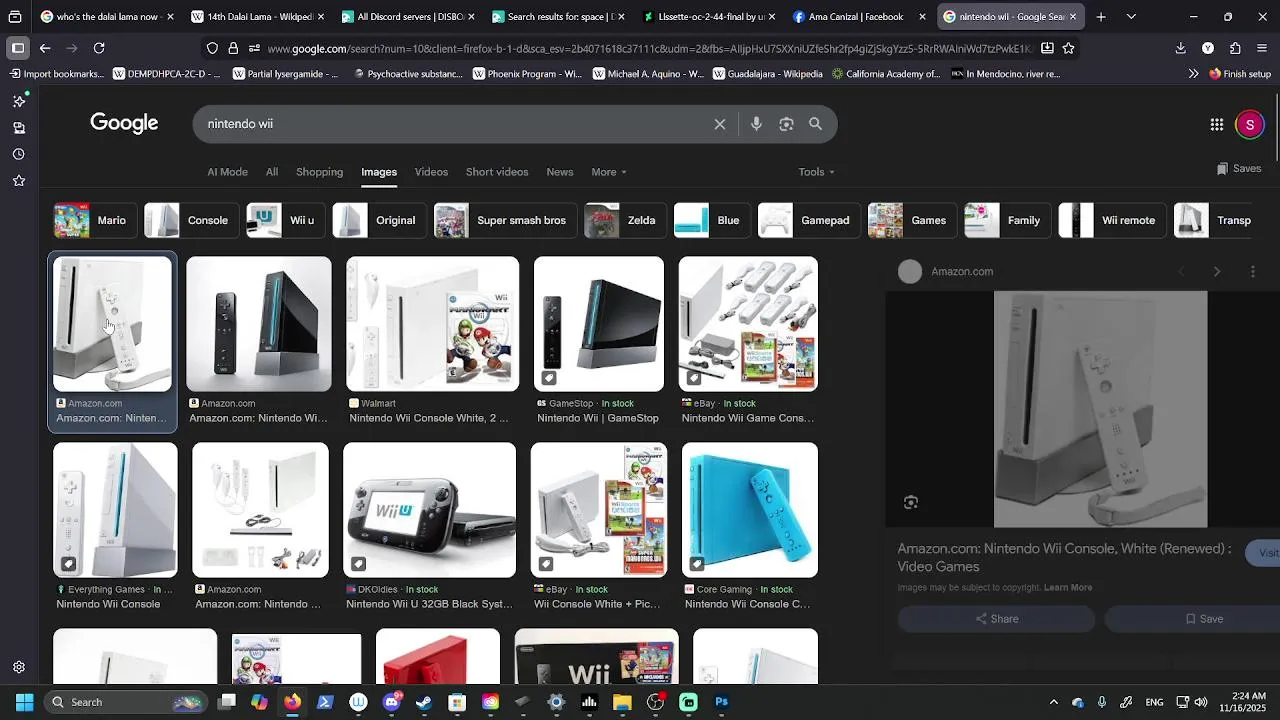The width and height of the screenshot is (1280, 720).
Task: Expand the More search filter menu
Action: coord(609,172)
